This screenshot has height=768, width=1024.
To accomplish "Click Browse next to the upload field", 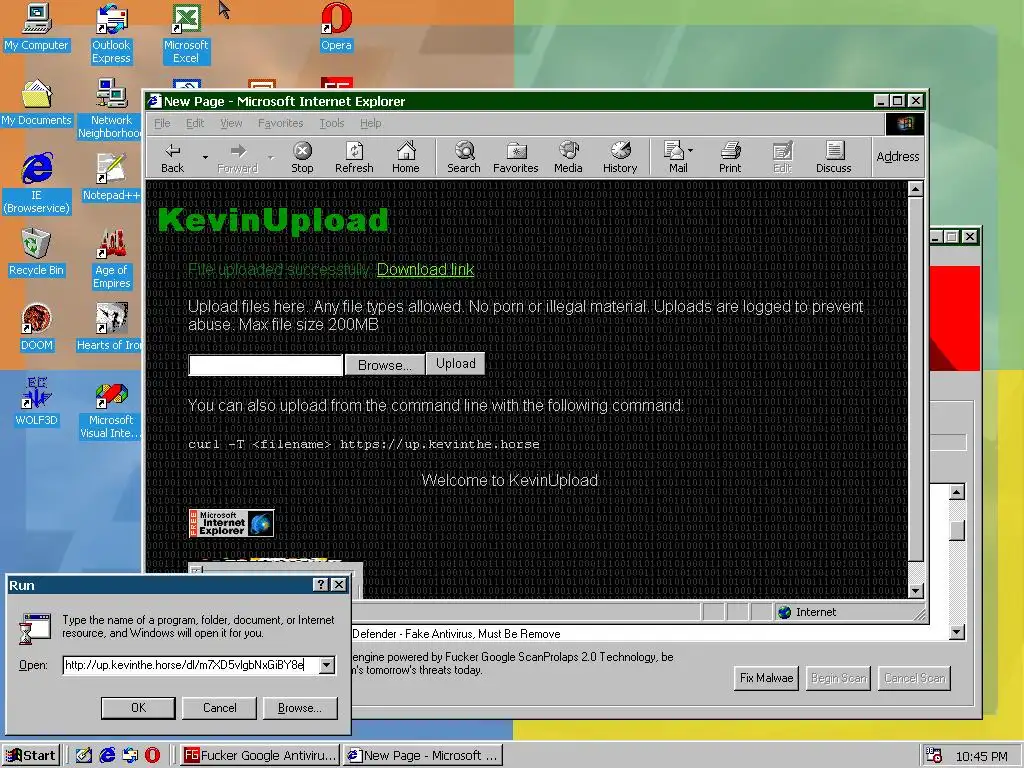I will [385, 365].
